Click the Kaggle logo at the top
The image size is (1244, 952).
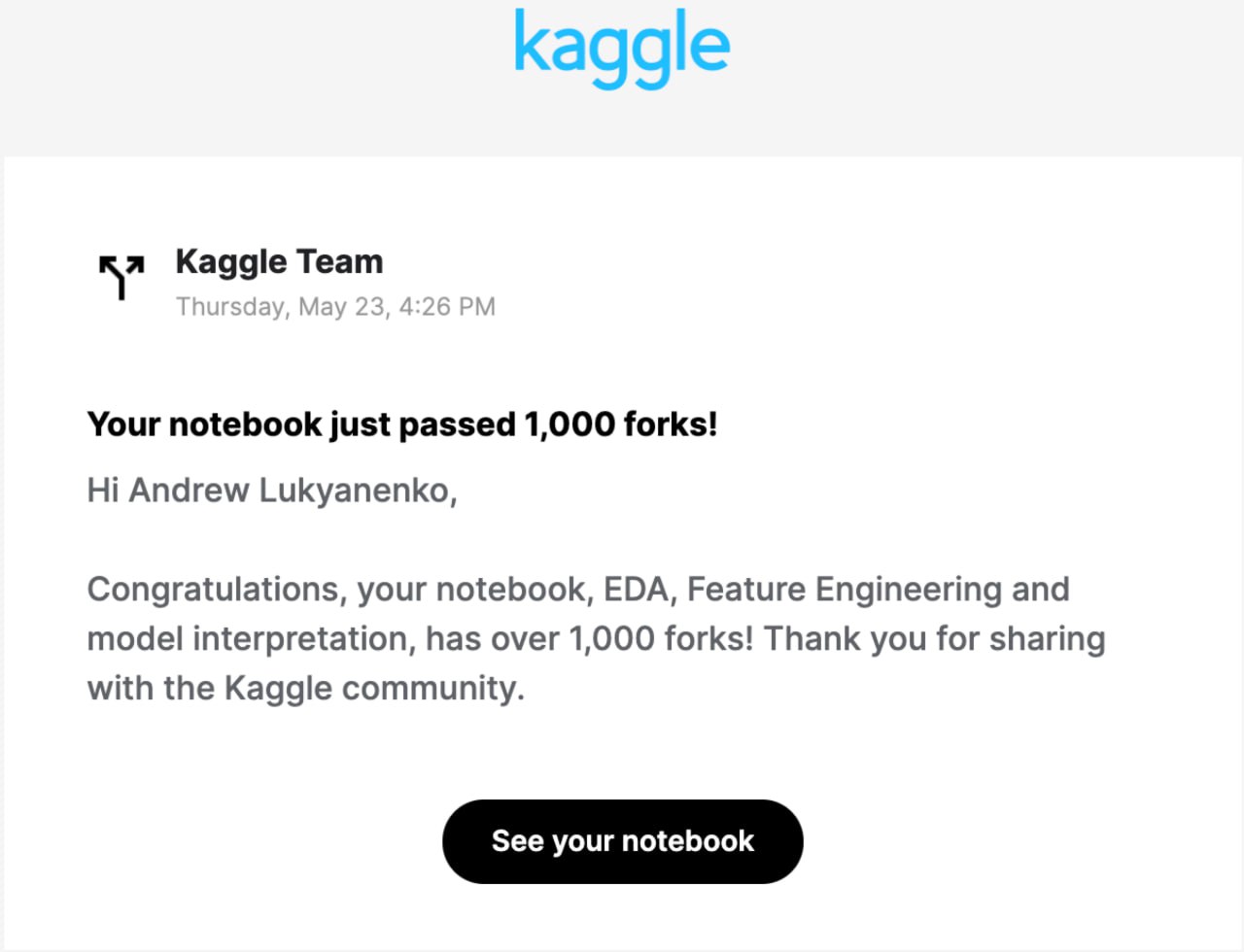(x=622, y=47)
